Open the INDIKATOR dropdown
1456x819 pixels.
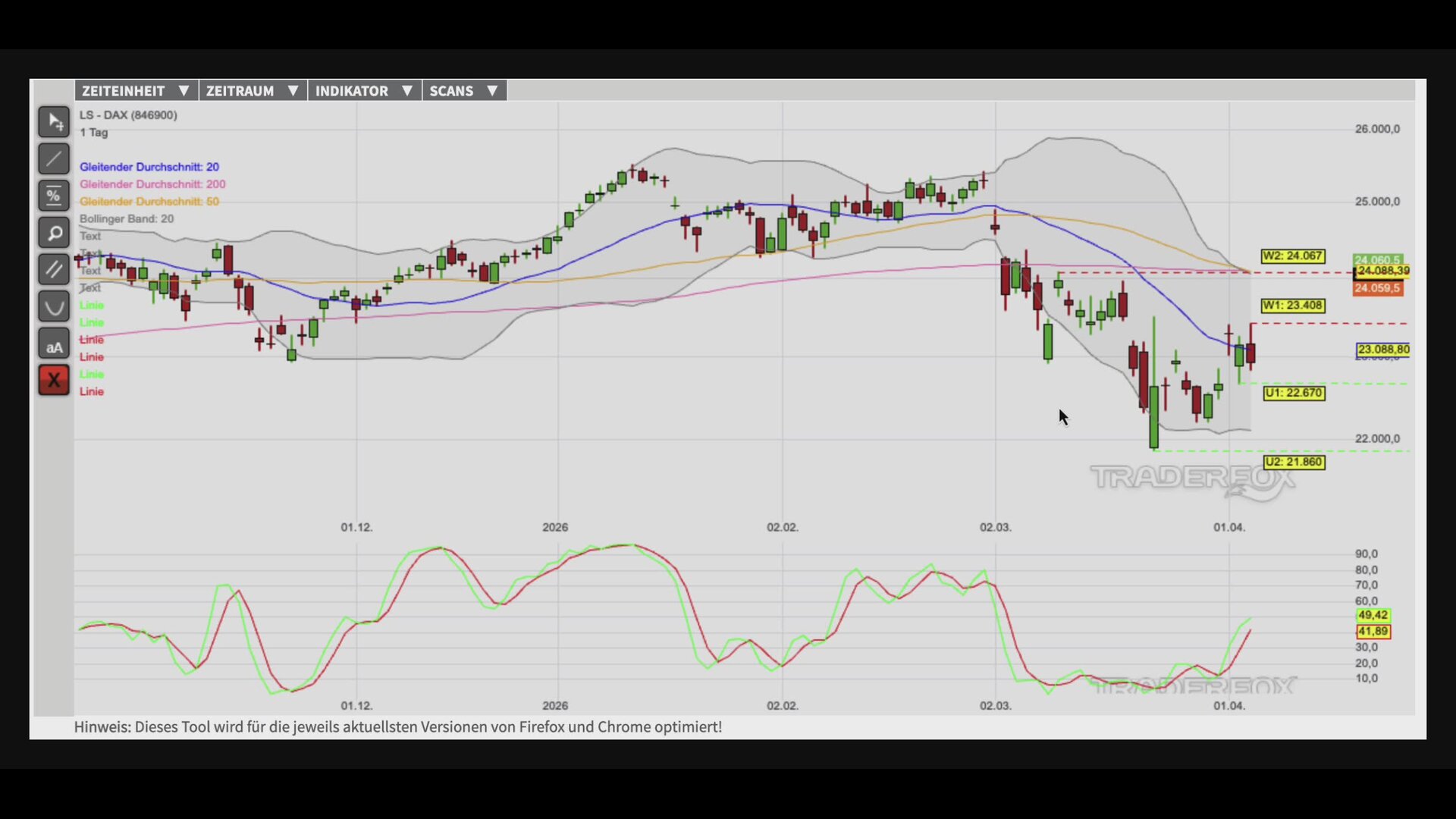363,91
